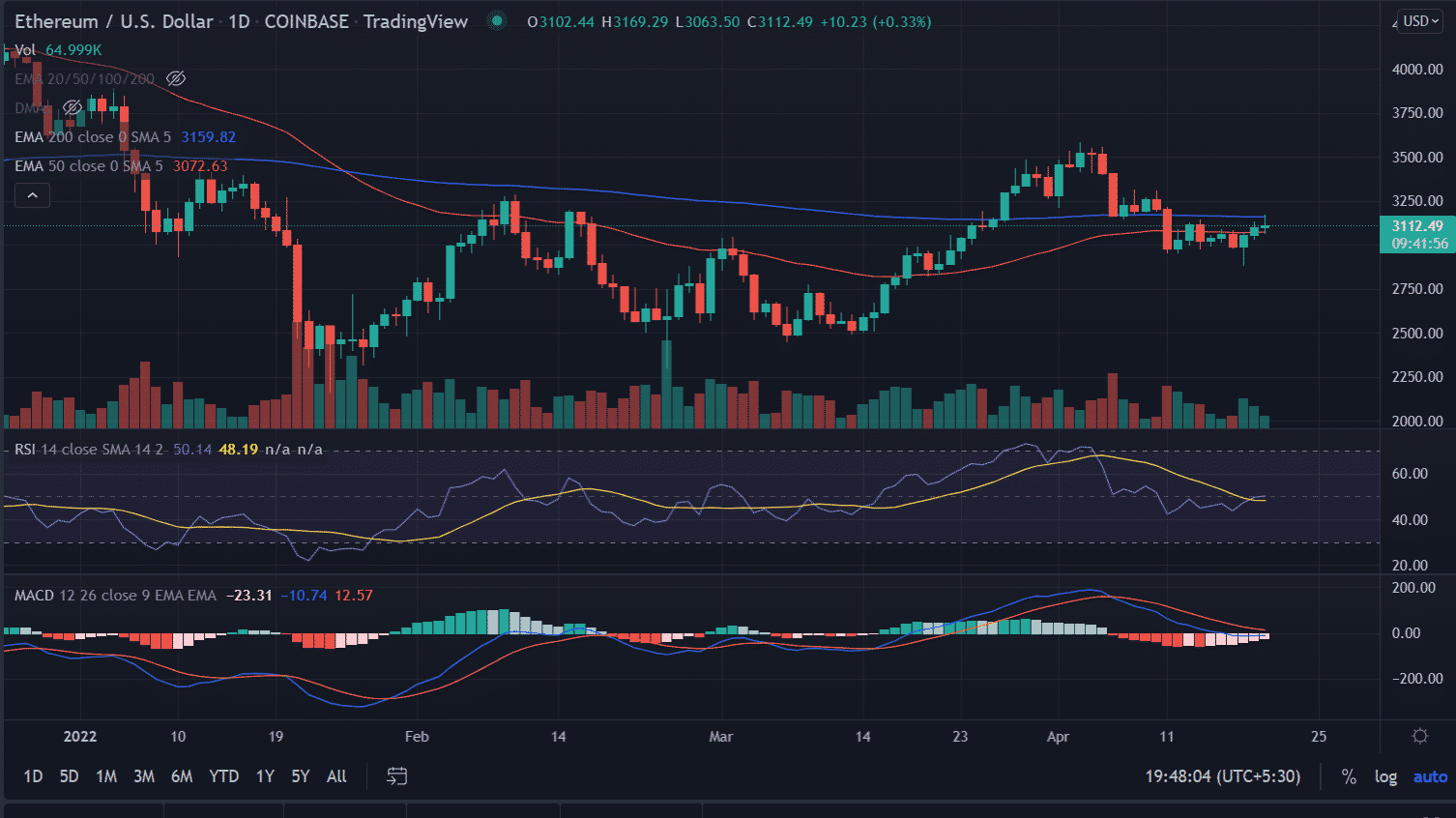Choose the All time range
This screenshot has width=1456, height=818.
coord(336,776)
